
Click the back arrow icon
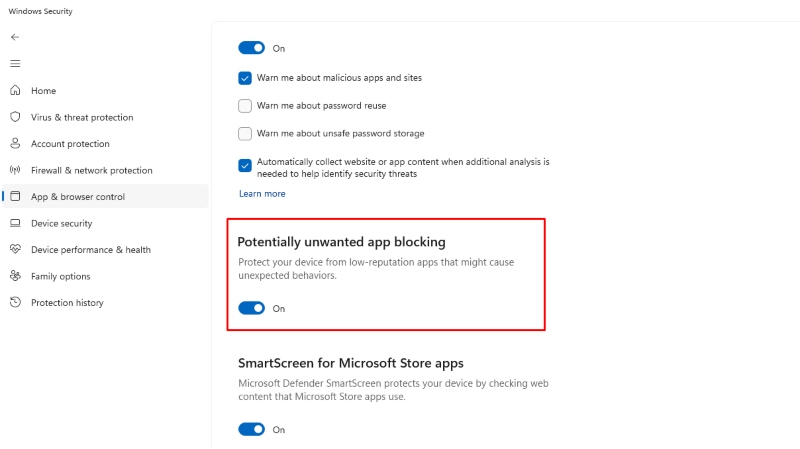tap(15, 37)
